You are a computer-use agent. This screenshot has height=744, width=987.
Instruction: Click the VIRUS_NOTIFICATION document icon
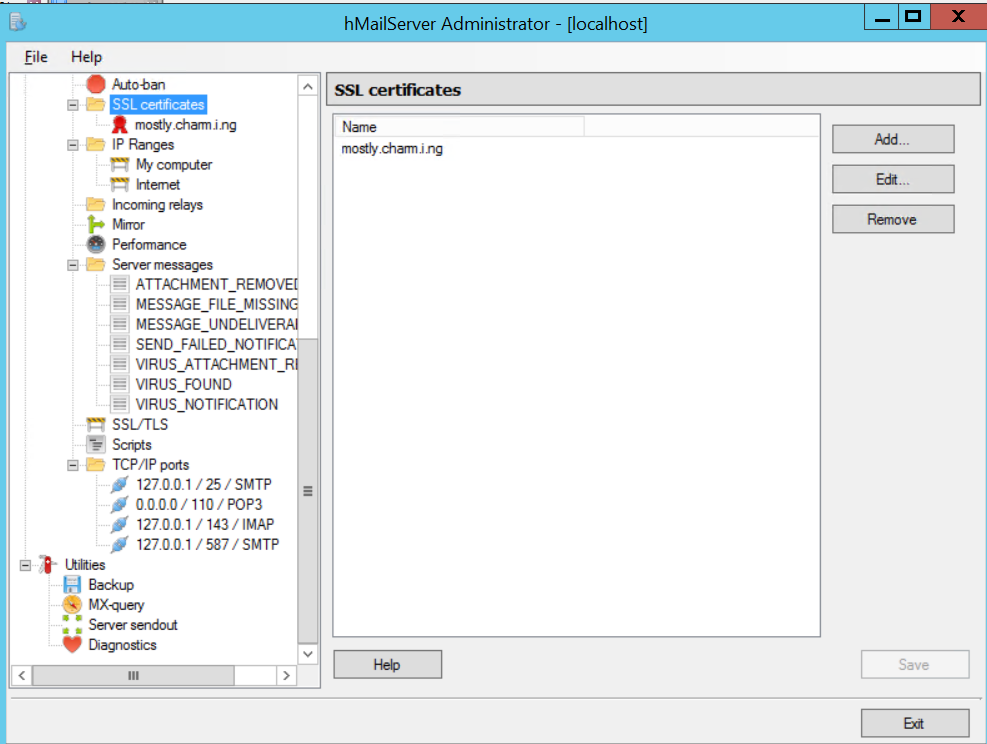pyautogui.click(x=120, y=405)
